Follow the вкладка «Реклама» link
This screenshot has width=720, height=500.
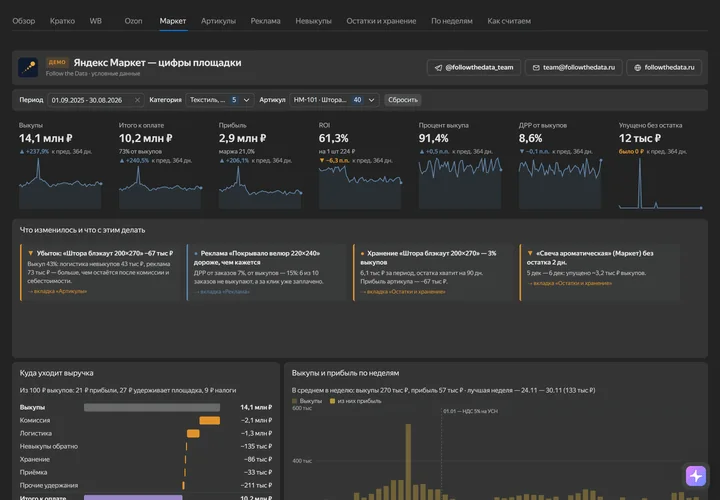coord(222,292)
